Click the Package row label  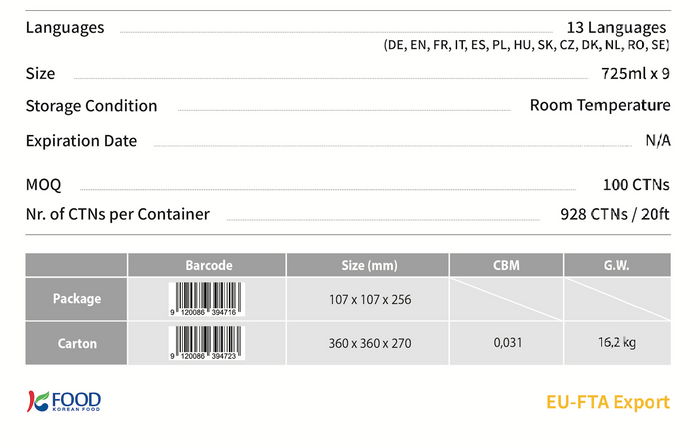pos(76,299)
